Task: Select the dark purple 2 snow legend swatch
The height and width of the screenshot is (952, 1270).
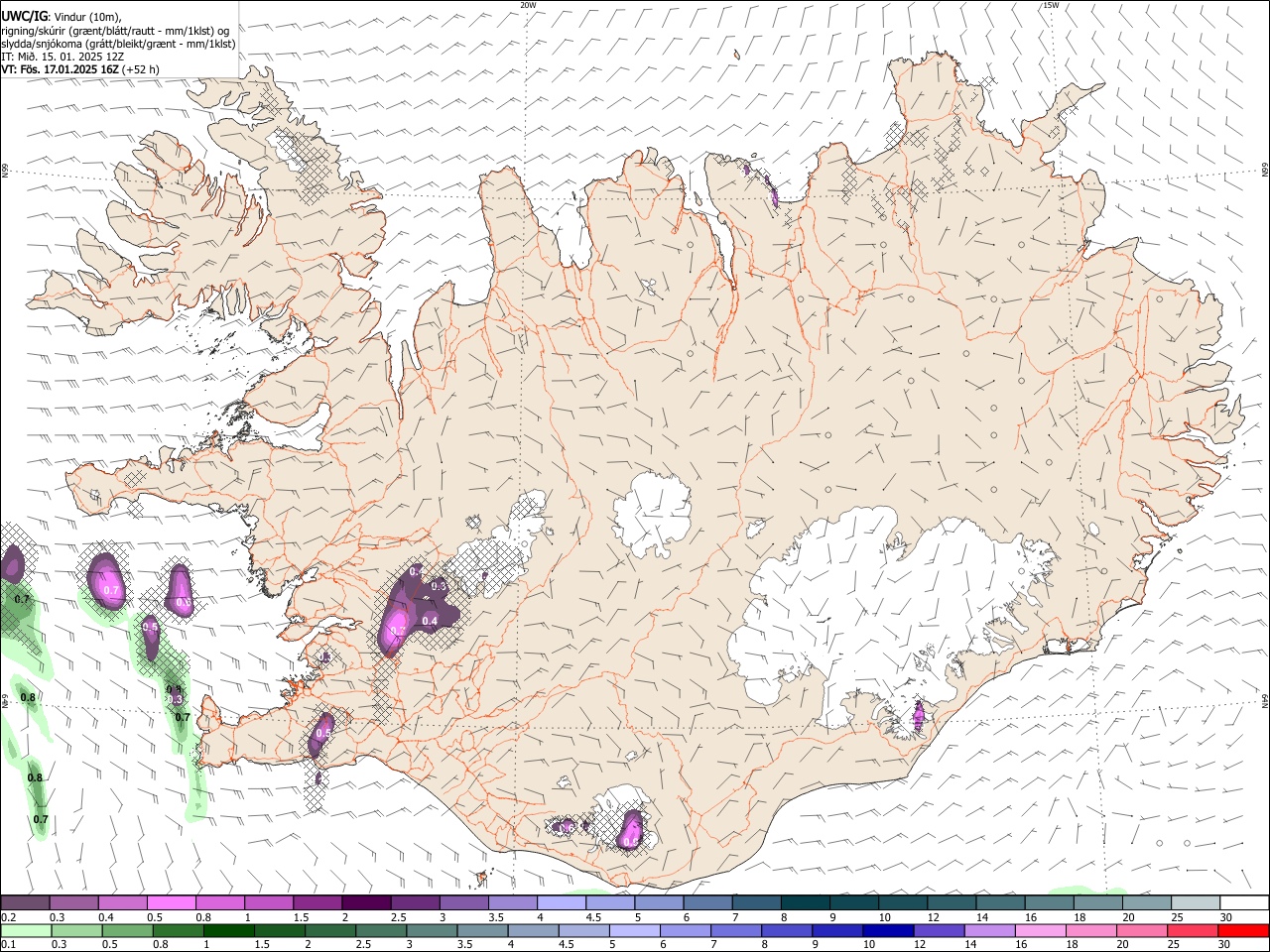Action: (366, 903)
